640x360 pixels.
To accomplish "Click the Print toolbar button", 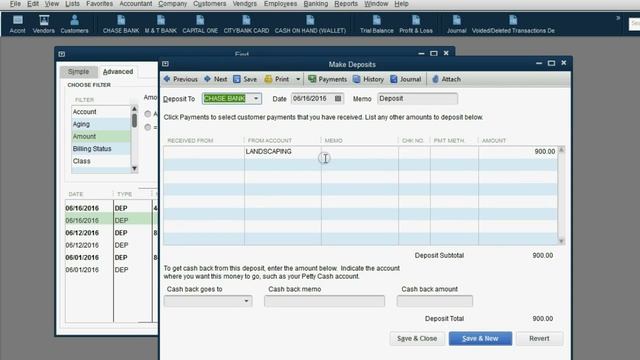I will click(277, 79).
